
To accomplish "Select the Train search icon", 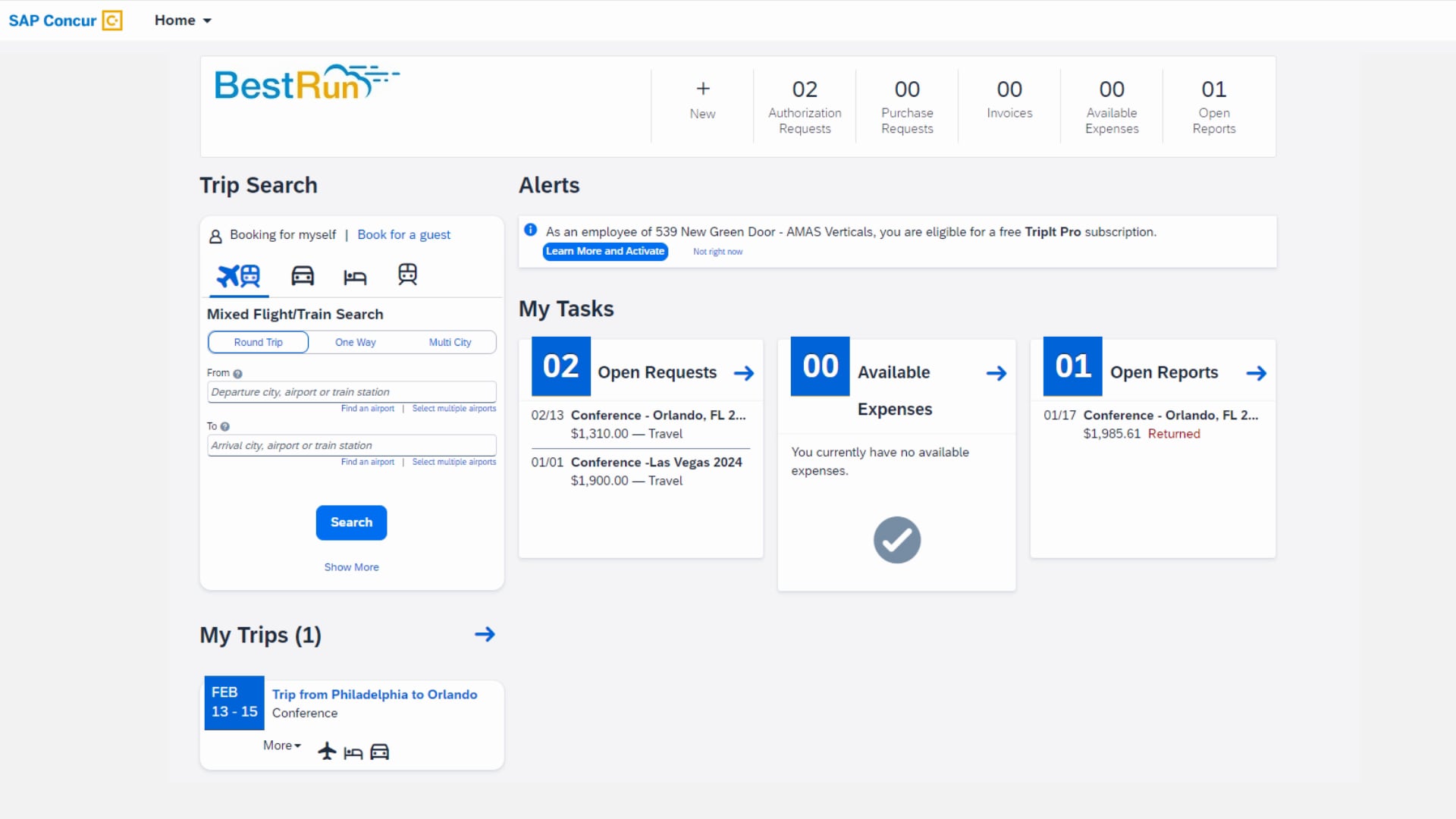I will pyautogui.click(x=407, y=275).
